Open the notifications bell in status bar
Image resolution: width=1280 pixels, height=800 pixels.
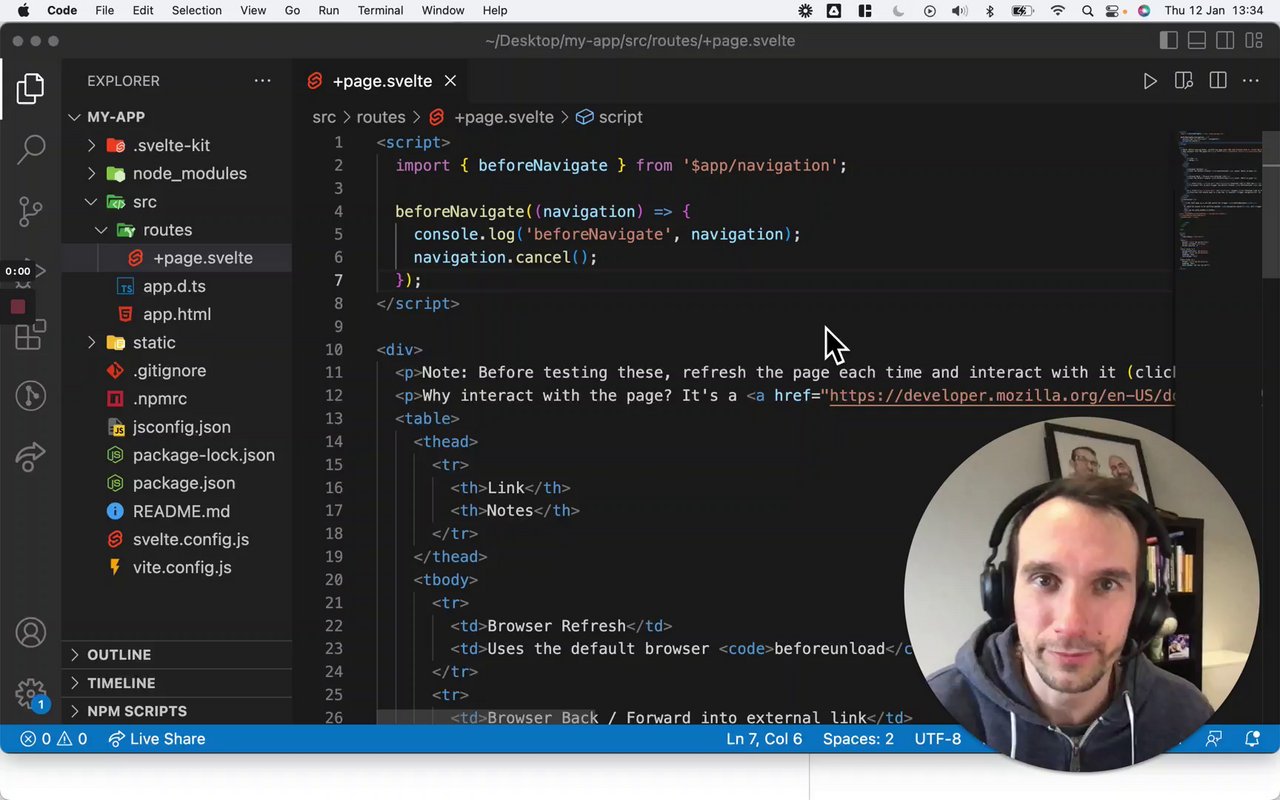click(1252, 739)
